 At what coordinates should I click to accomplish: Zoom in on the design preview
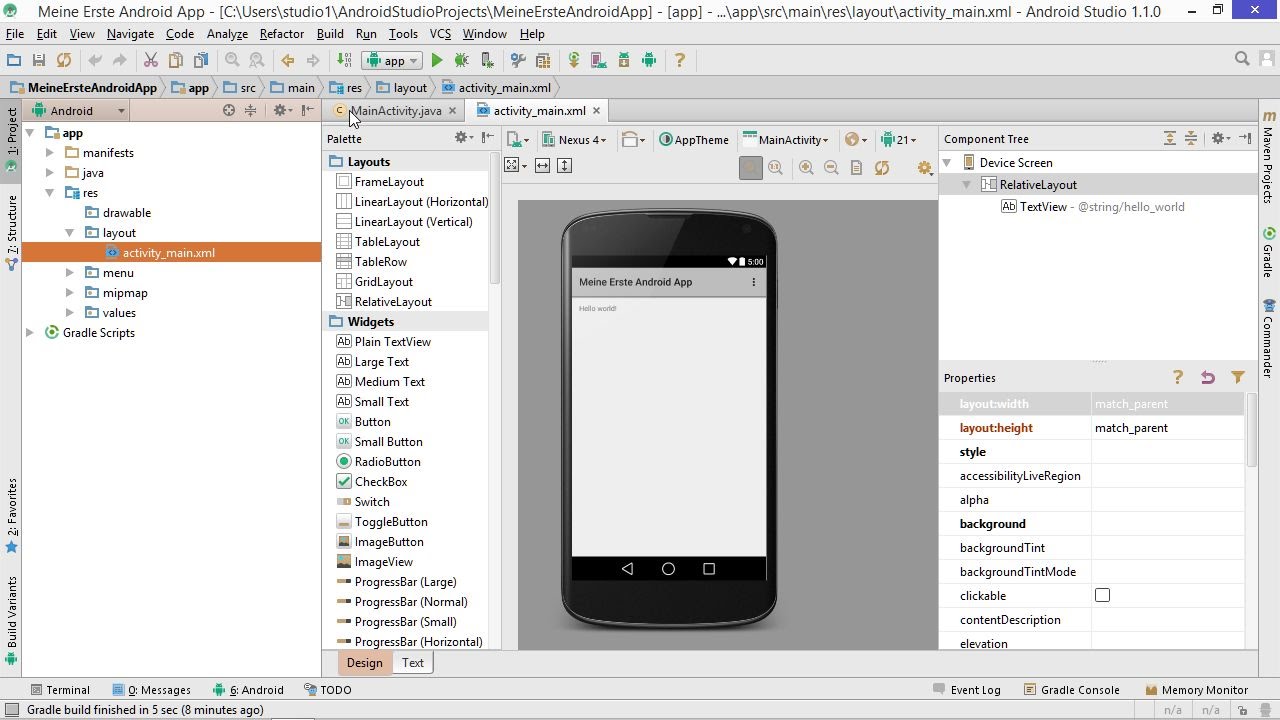806,168
